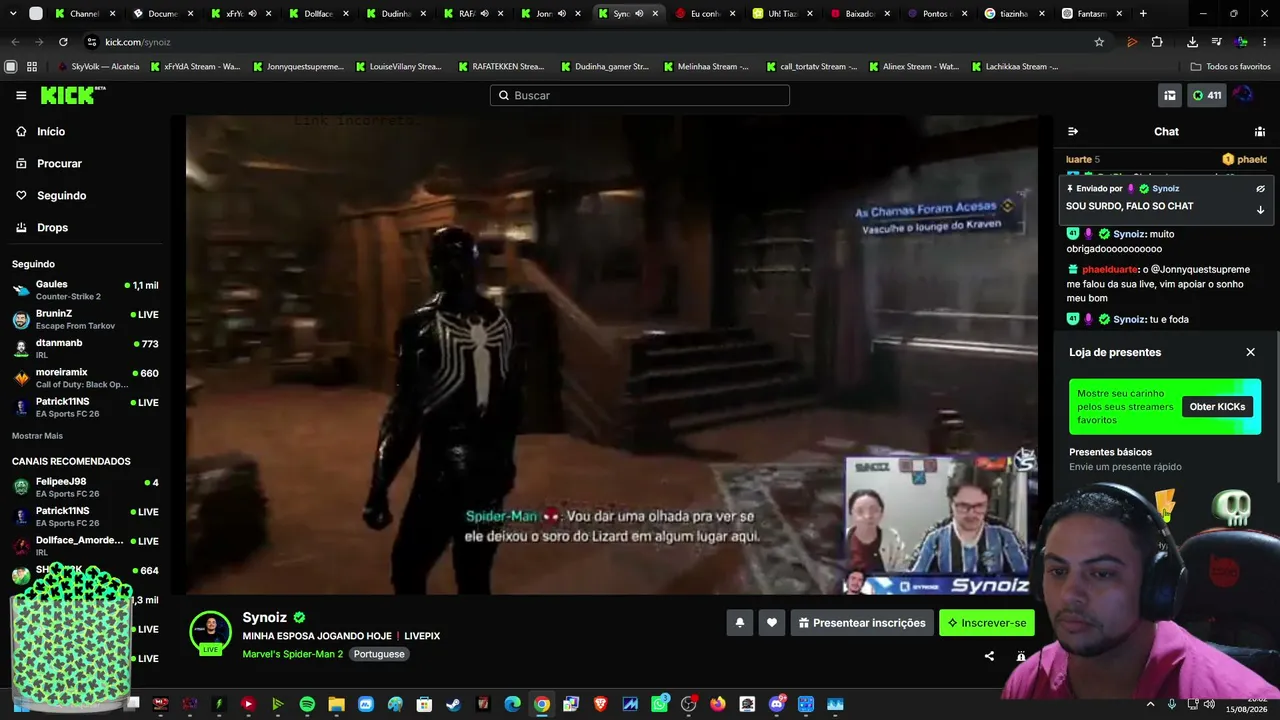This screenshot has width=1280, height=720.
Task: Show hidden system tray icons
Action: [1153, 704]
